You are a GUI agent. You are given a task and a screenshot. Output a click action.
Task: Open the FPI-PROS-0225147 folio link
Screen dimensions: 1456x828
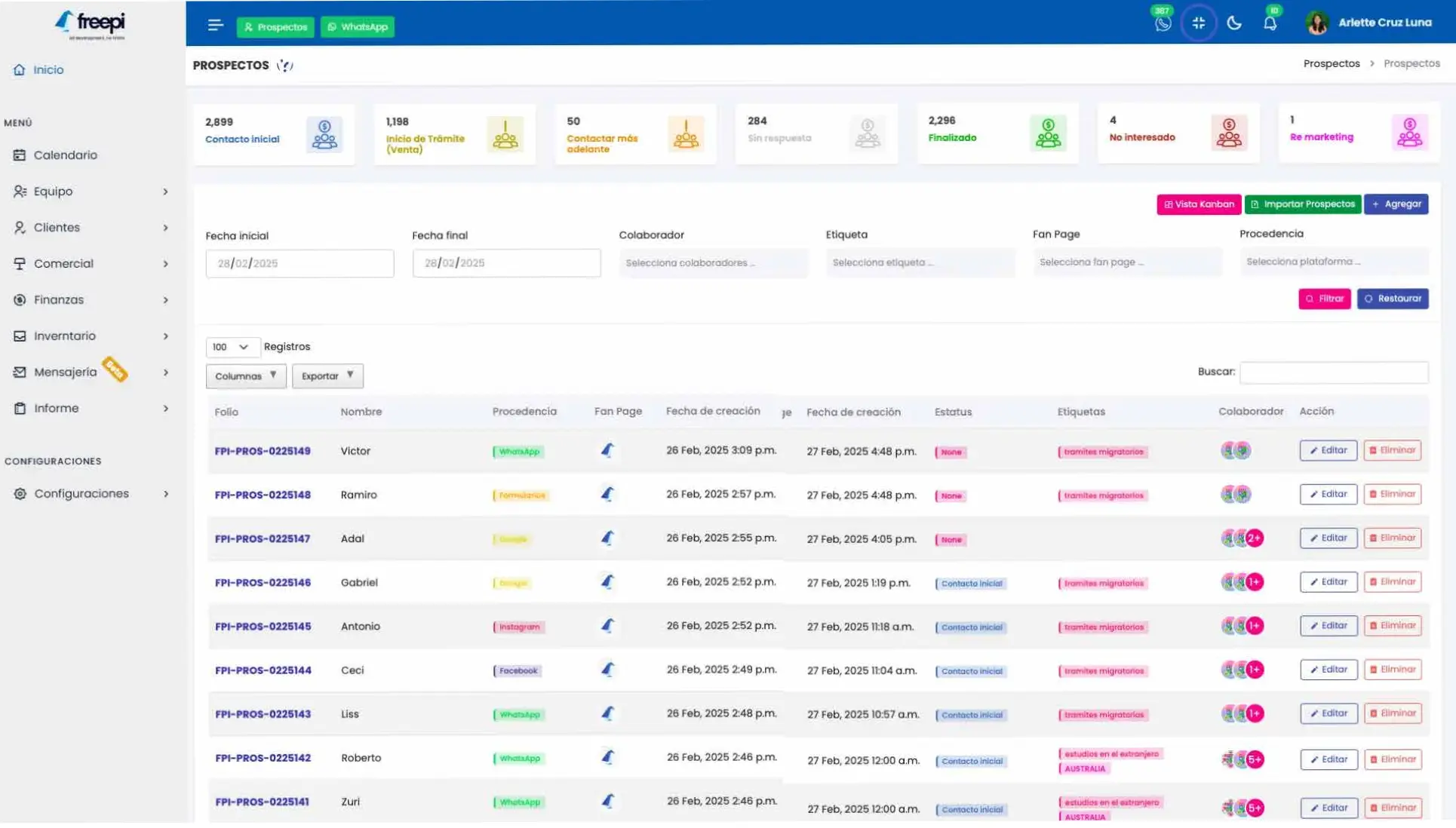pyautogui.click(x=262, y=539)
